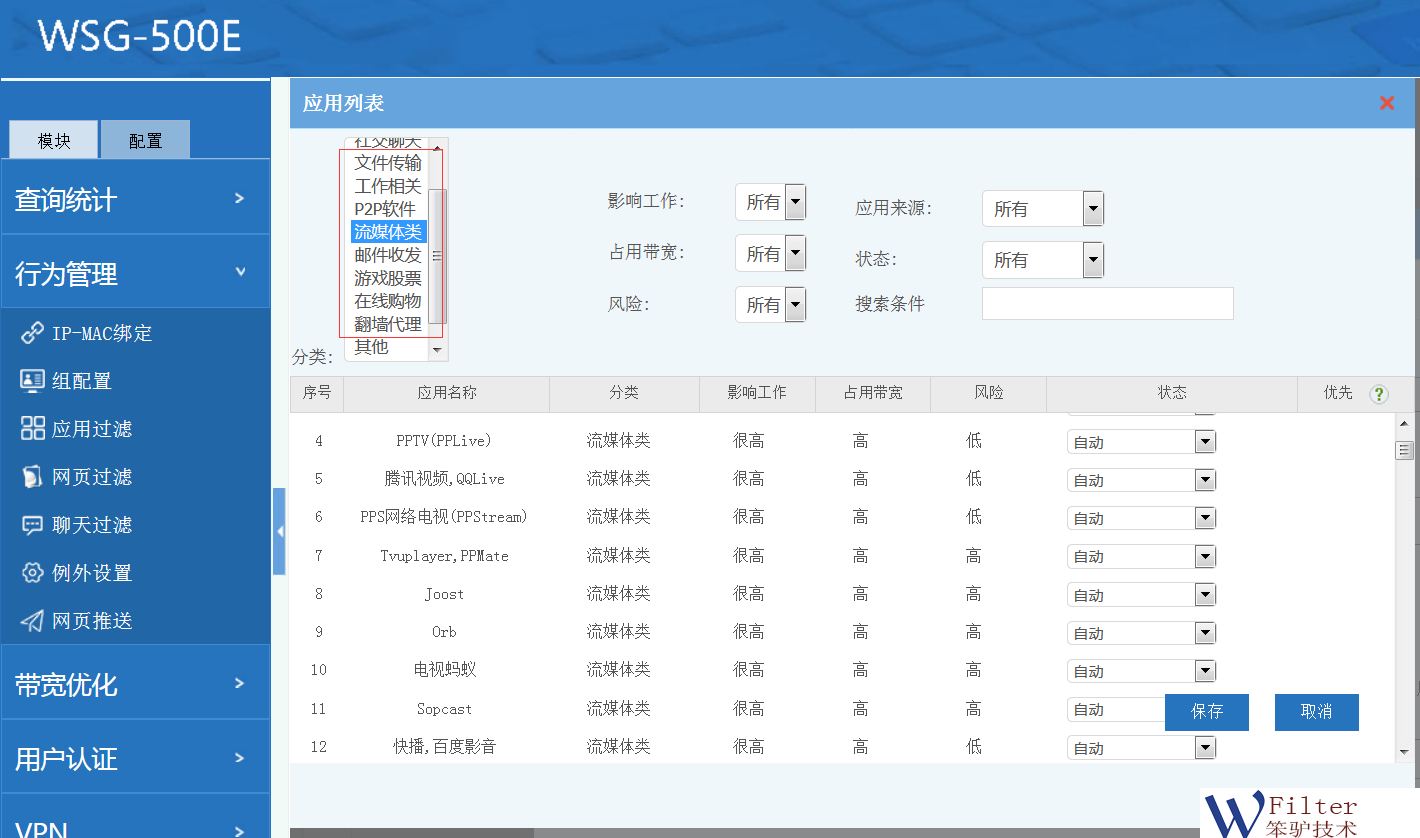Expand the 带宽优化 sidebar section
Viewport: 1420px width, 838px height.
tap(135, 684)
